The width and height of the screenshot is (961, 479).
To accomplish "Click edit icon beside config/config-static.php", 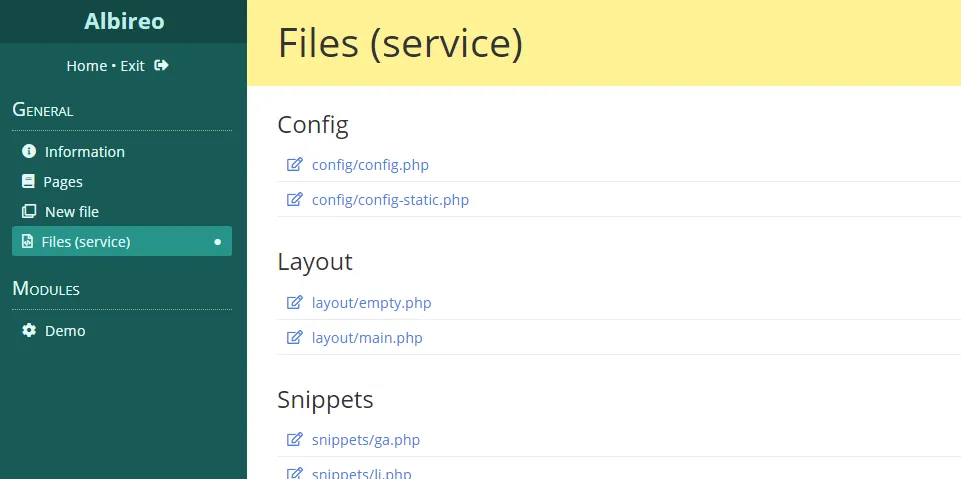I will point(294,200).
